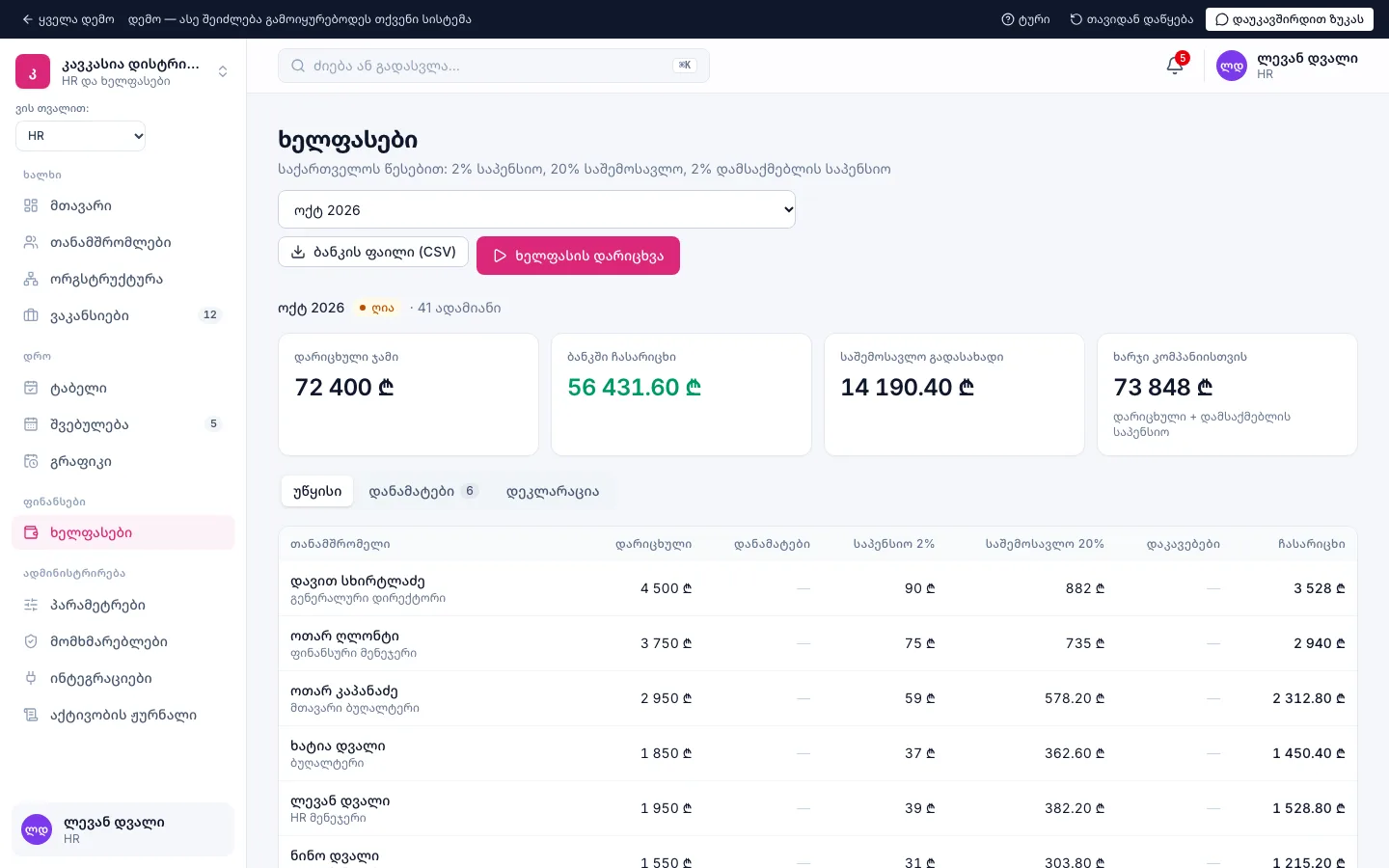The image size is (1389, 868).
Task: Open შვებულება calendar icon
Action: coord(31,424)
